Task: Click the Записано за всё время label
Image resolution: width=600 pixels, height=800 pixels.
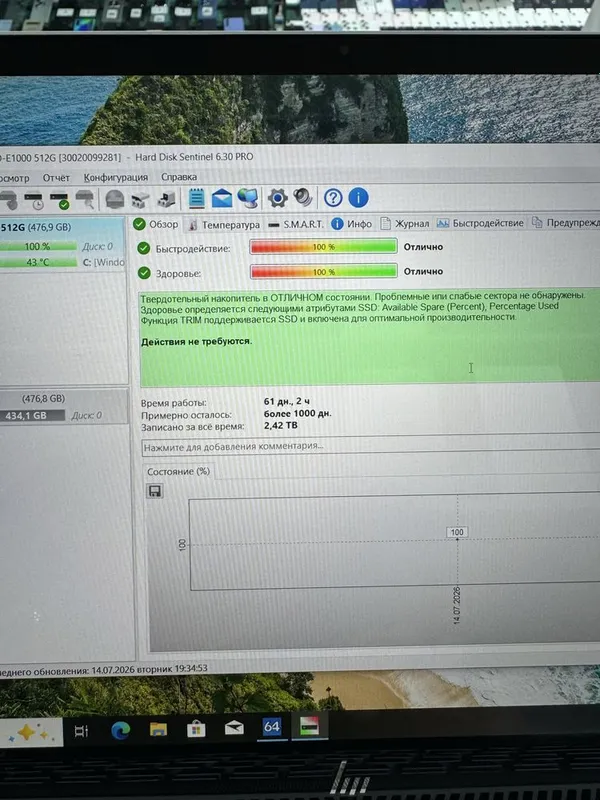Action: point(192,427)
